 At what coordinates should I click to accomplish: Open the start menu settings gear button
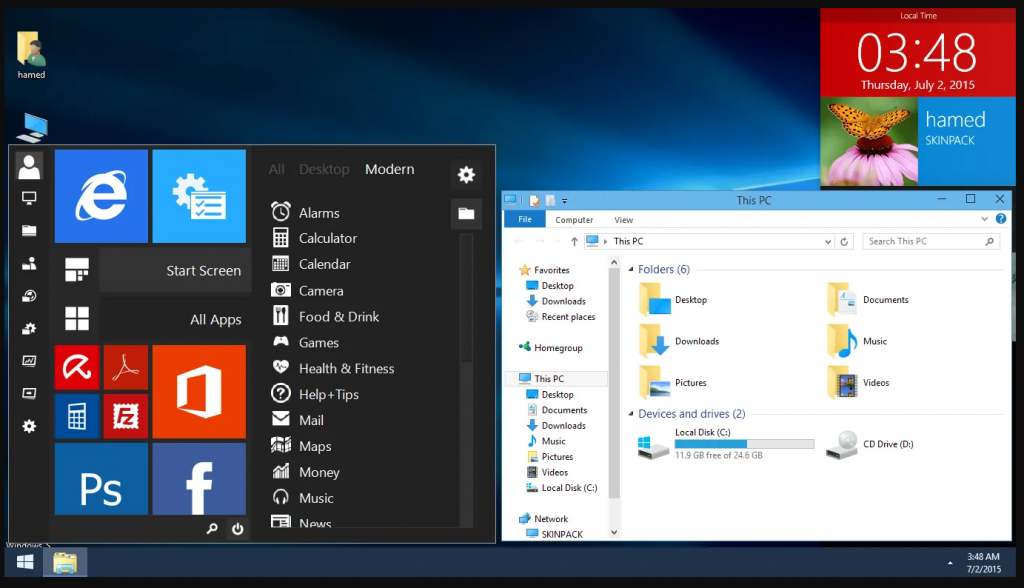pyautogui.click(x=466, y=174)
